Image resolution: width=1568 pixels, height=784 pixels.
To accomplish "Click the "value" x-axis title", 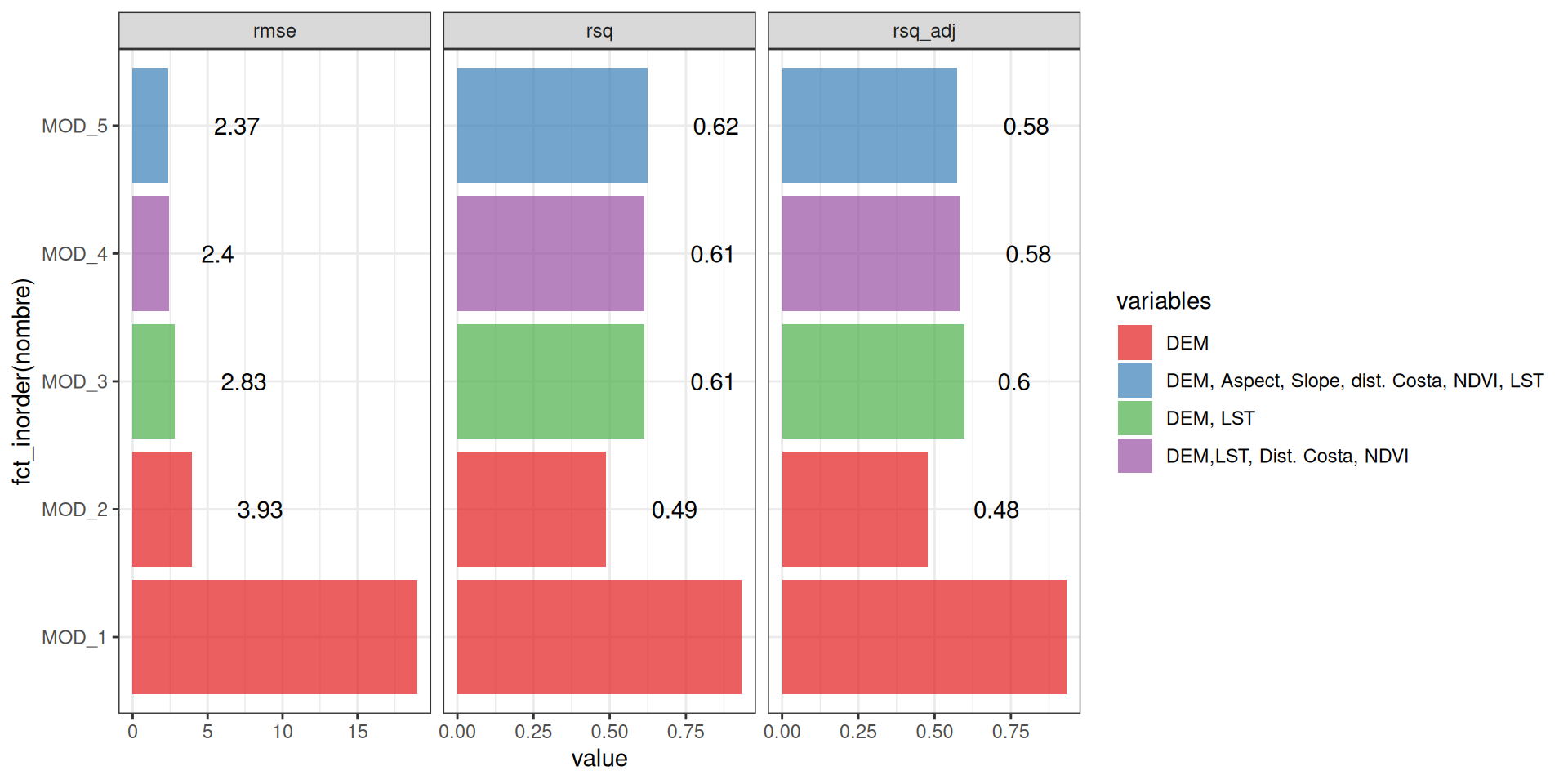I will (x=599, y=759).
